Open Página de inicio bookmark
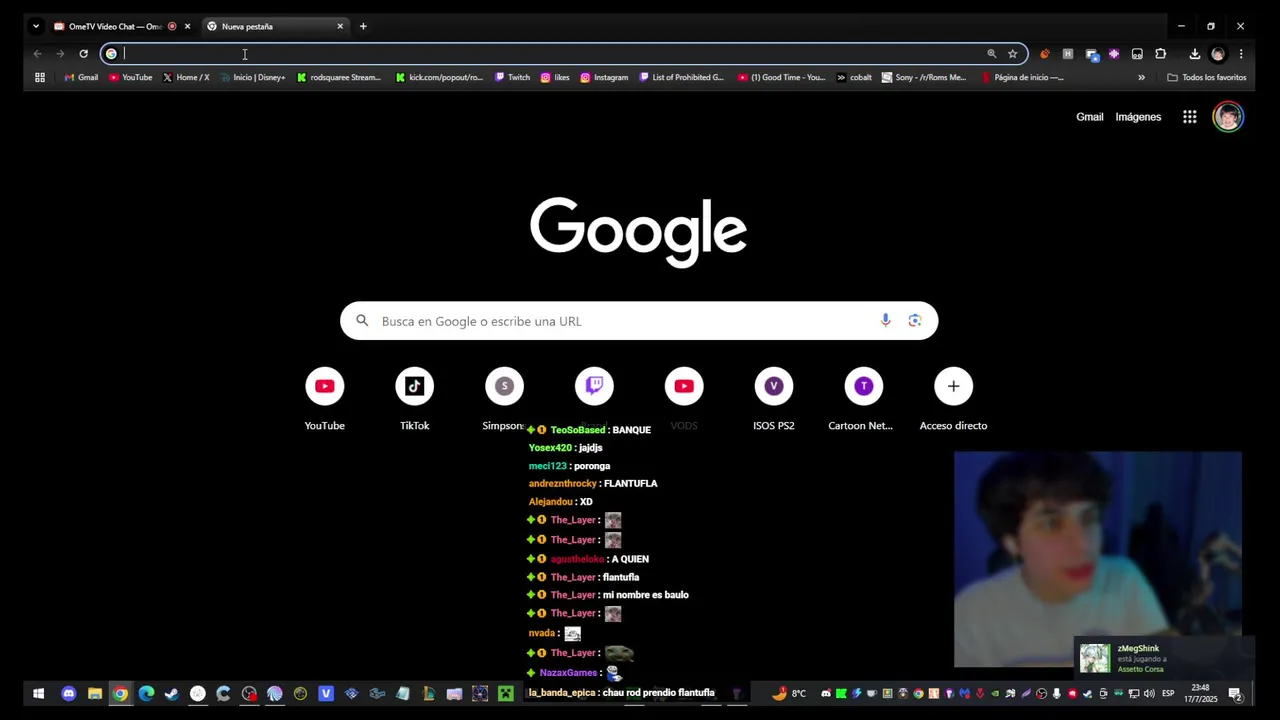 pos(1023,77)
